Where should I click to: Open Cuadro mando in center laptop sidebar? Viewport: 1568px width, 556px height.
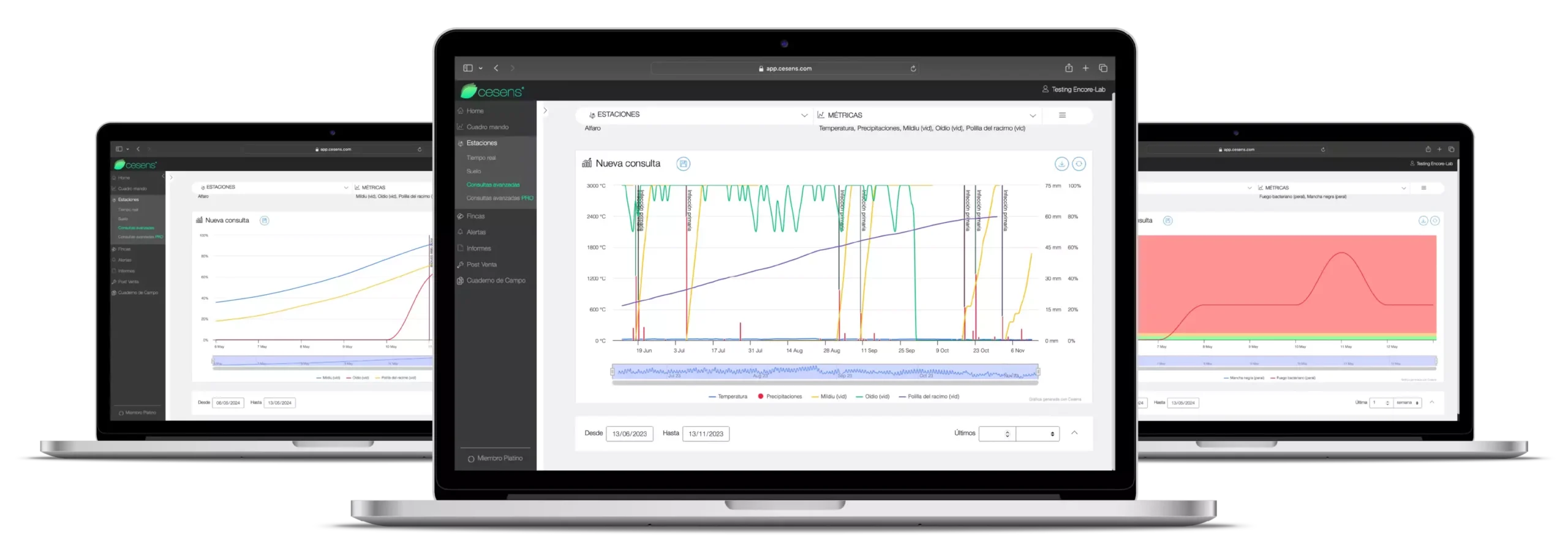click(487, 127)
